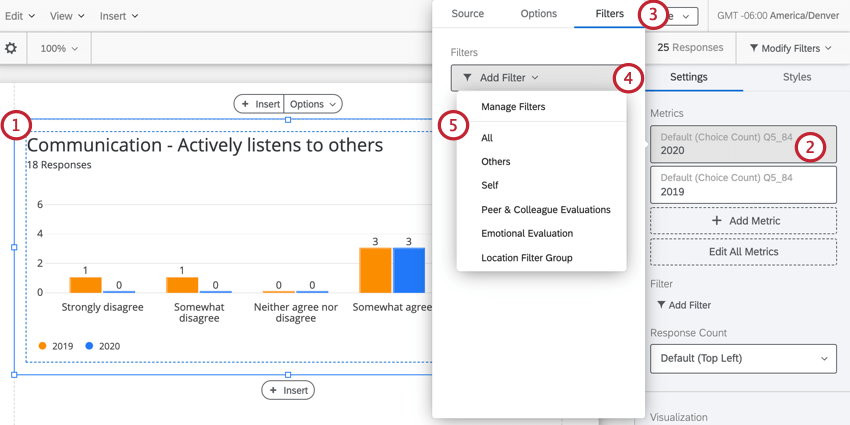
Task: Choose the Emotional Evaluation filter
Action: tap(527, 234)
